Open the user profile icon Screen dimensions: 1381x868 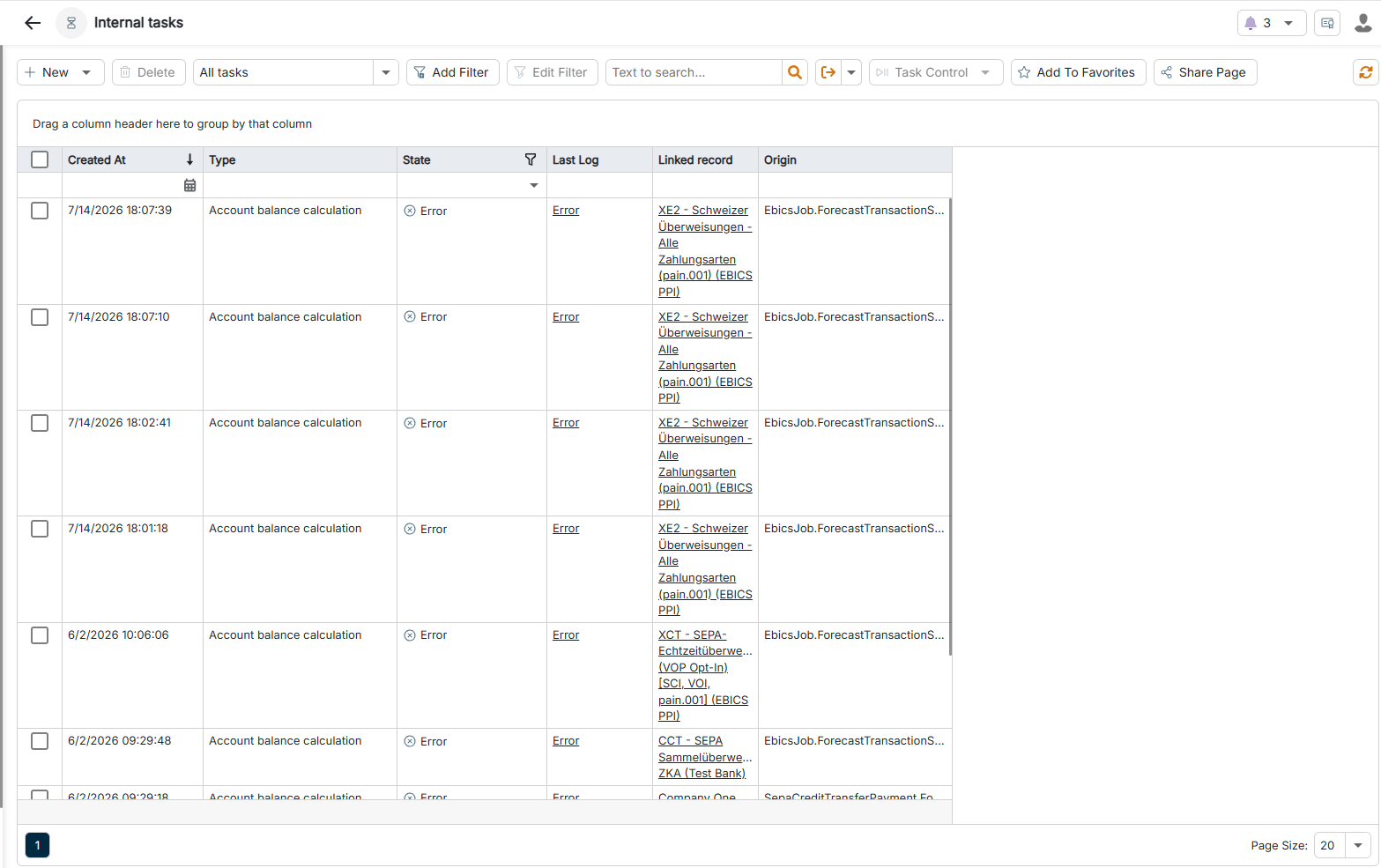click(x=1362, y=23)
